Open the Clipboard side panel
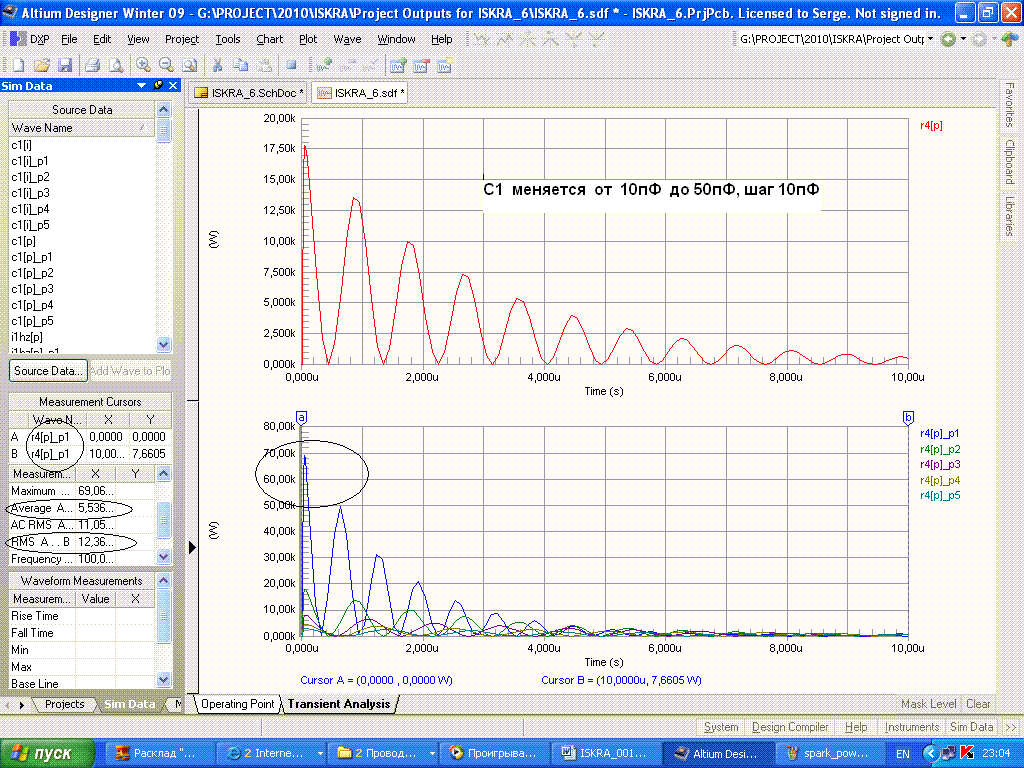 pyautogui.click(x=1010, y=161)
